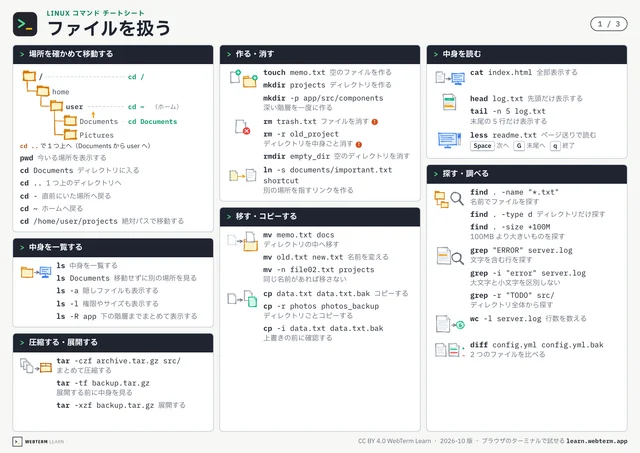
Task: Click 'grep -r "TODO" src/' command
Action: (512, 295)
